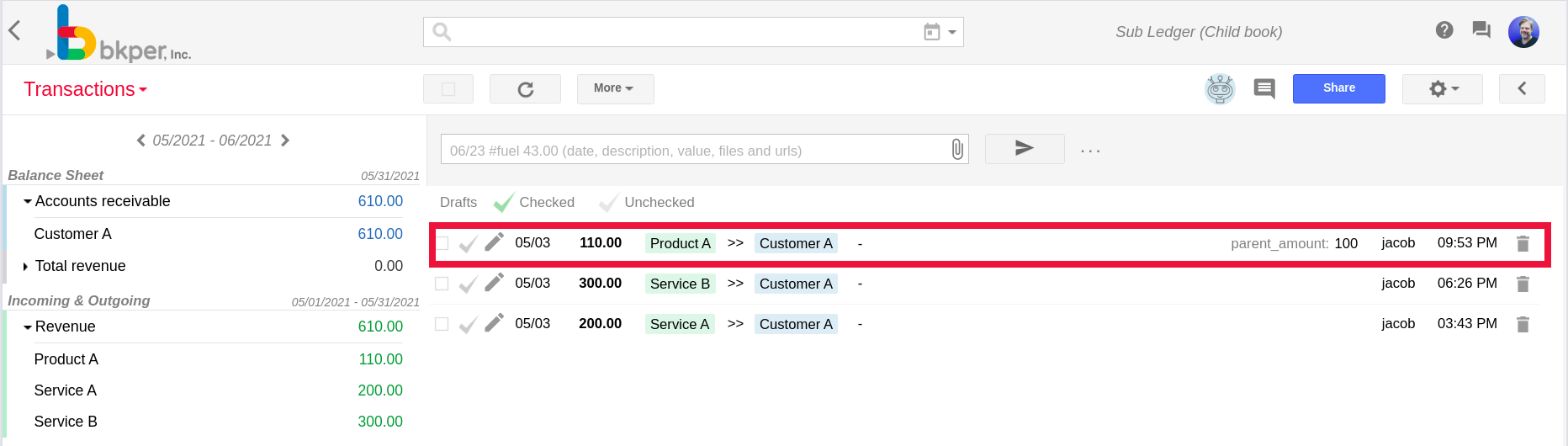Mark the 200.00 transaction as checked

coord(469,325)
